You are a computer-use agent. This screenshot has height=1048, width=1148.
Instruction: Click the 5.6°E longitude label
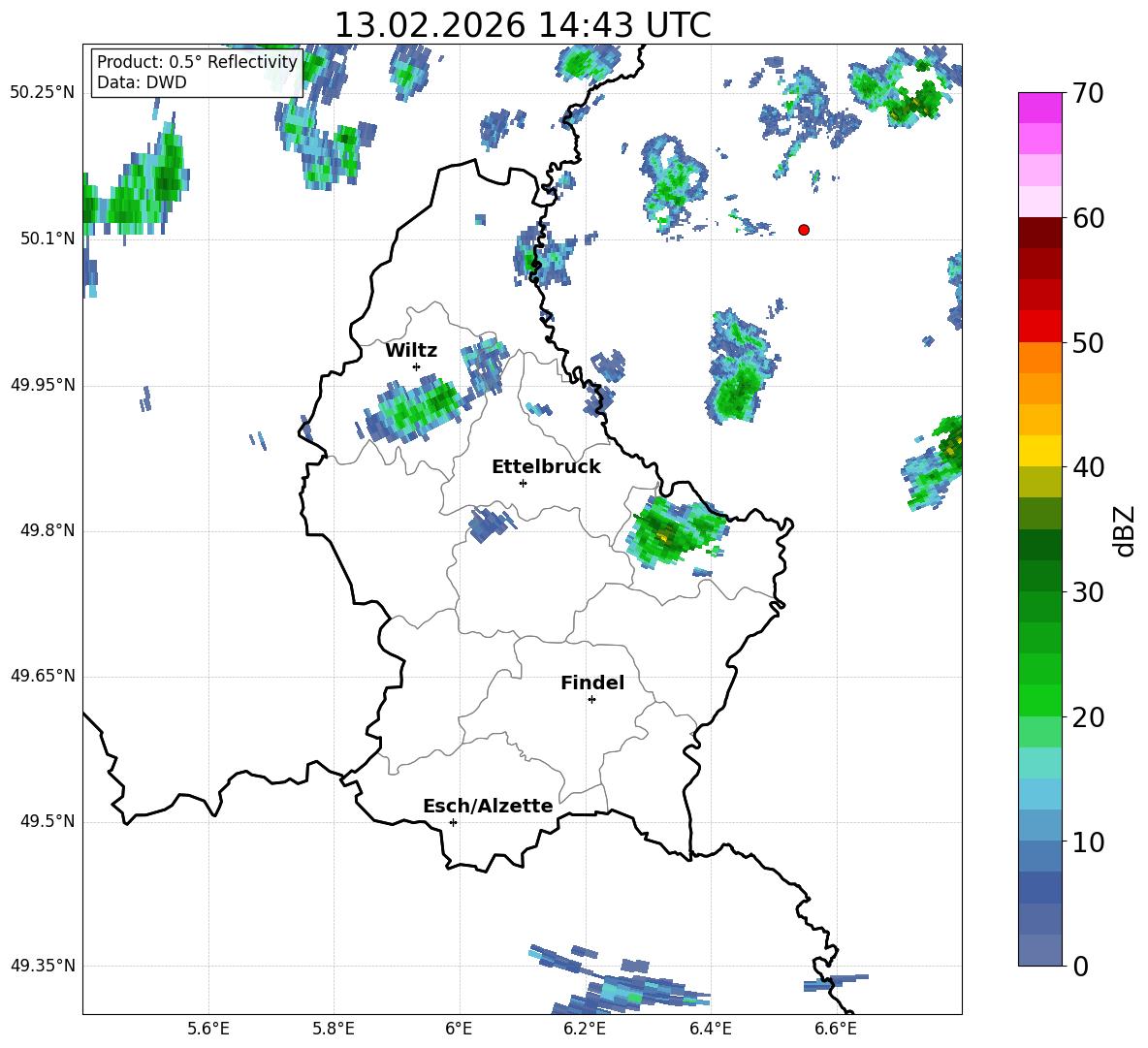[208, 1029]
